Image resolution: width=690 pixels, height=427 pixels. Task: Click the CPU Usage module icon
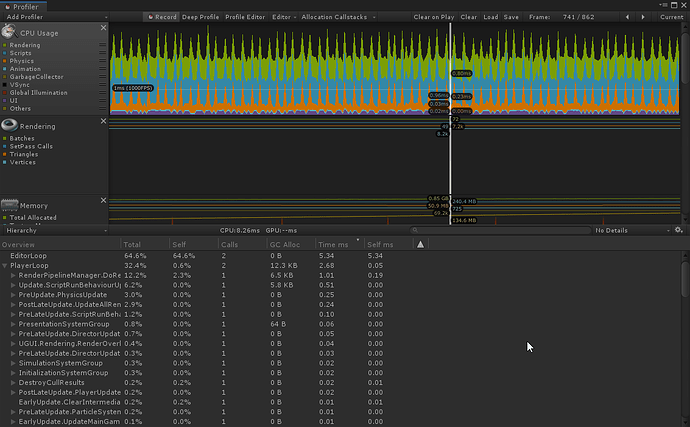10,32
